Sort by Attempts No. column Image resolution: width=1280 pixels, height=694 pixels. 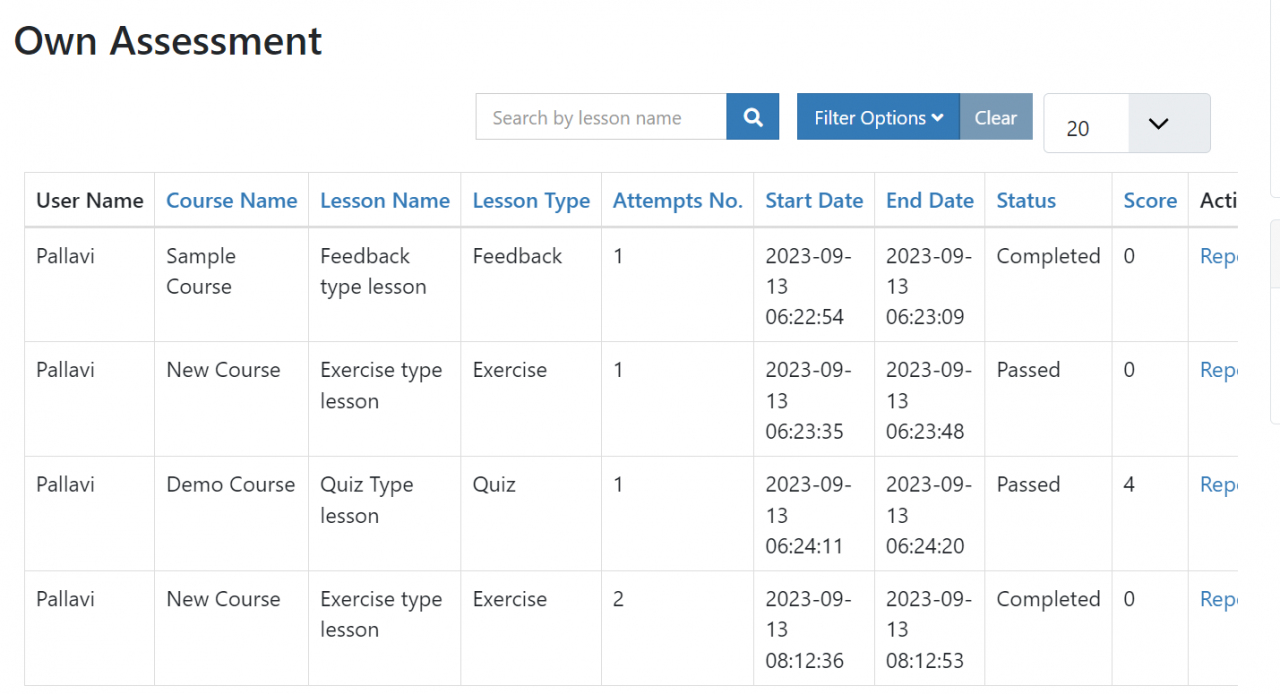coord(677,200)
